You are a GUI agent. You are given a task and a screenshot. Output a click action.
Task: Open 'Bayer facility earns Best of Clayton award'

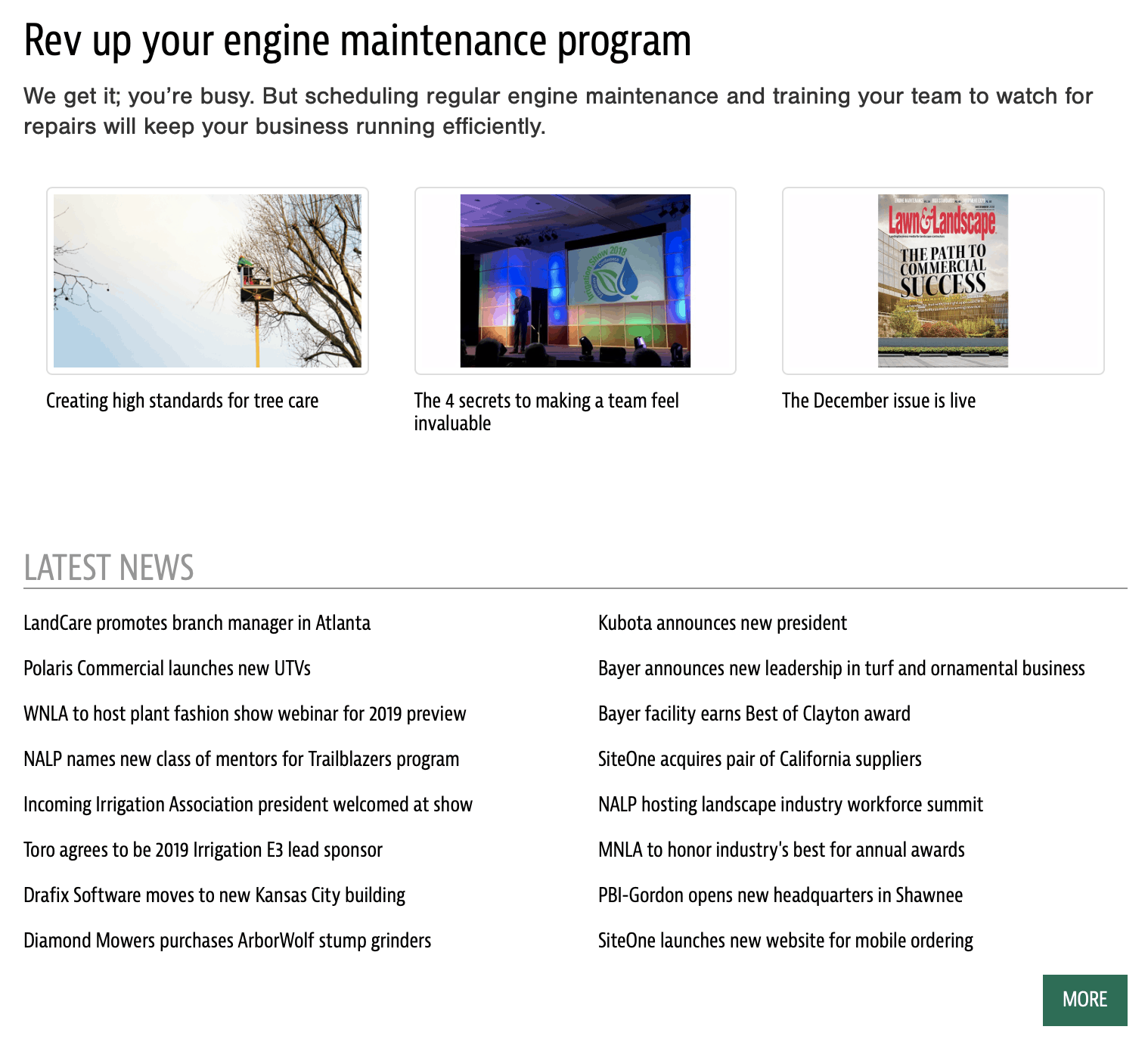coord(754,714)
